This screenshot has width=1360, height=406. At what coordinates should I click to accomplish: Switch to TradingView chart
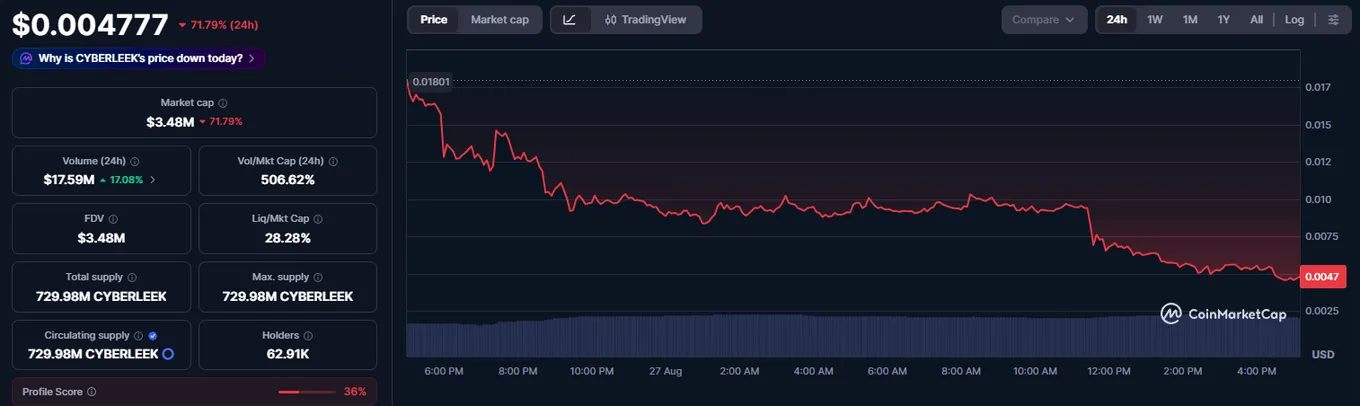pyautogui.click(x=646, y=20)
